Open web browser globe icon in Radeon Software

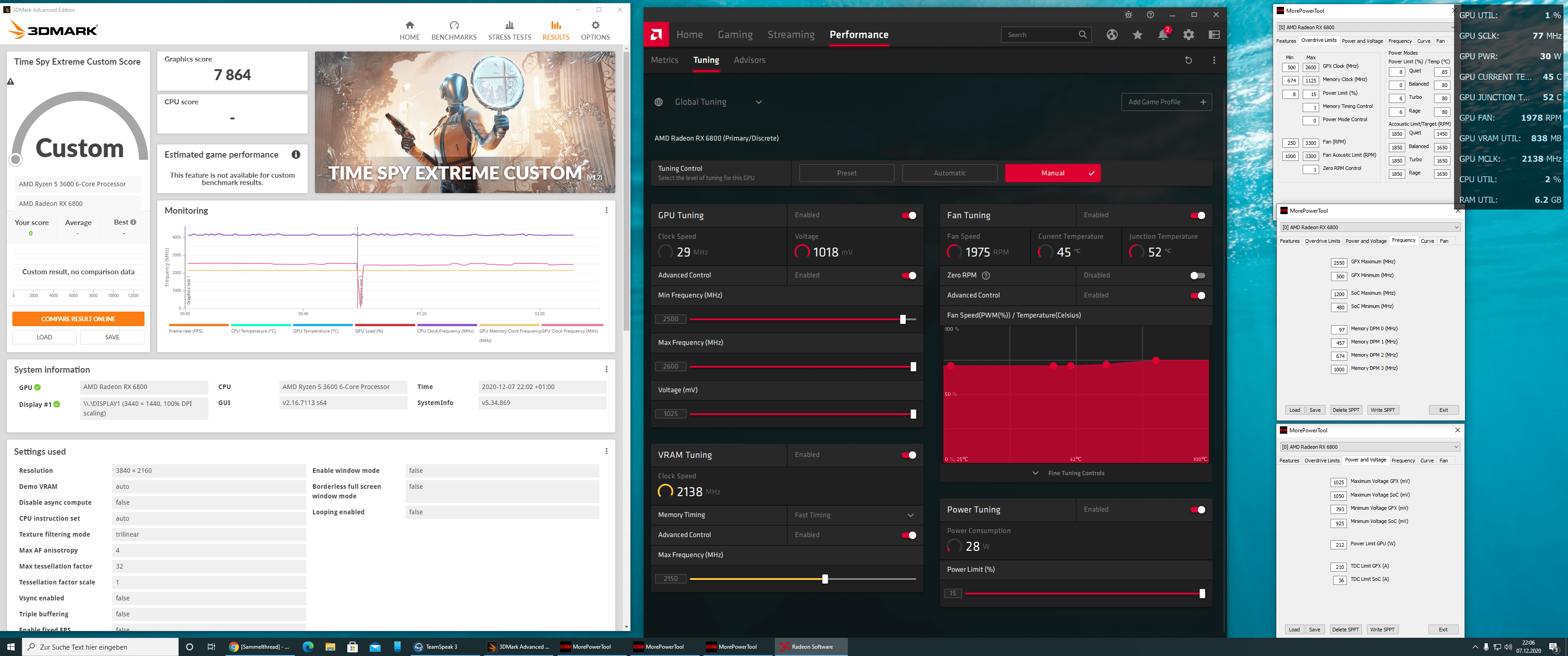click(1112, 35)
